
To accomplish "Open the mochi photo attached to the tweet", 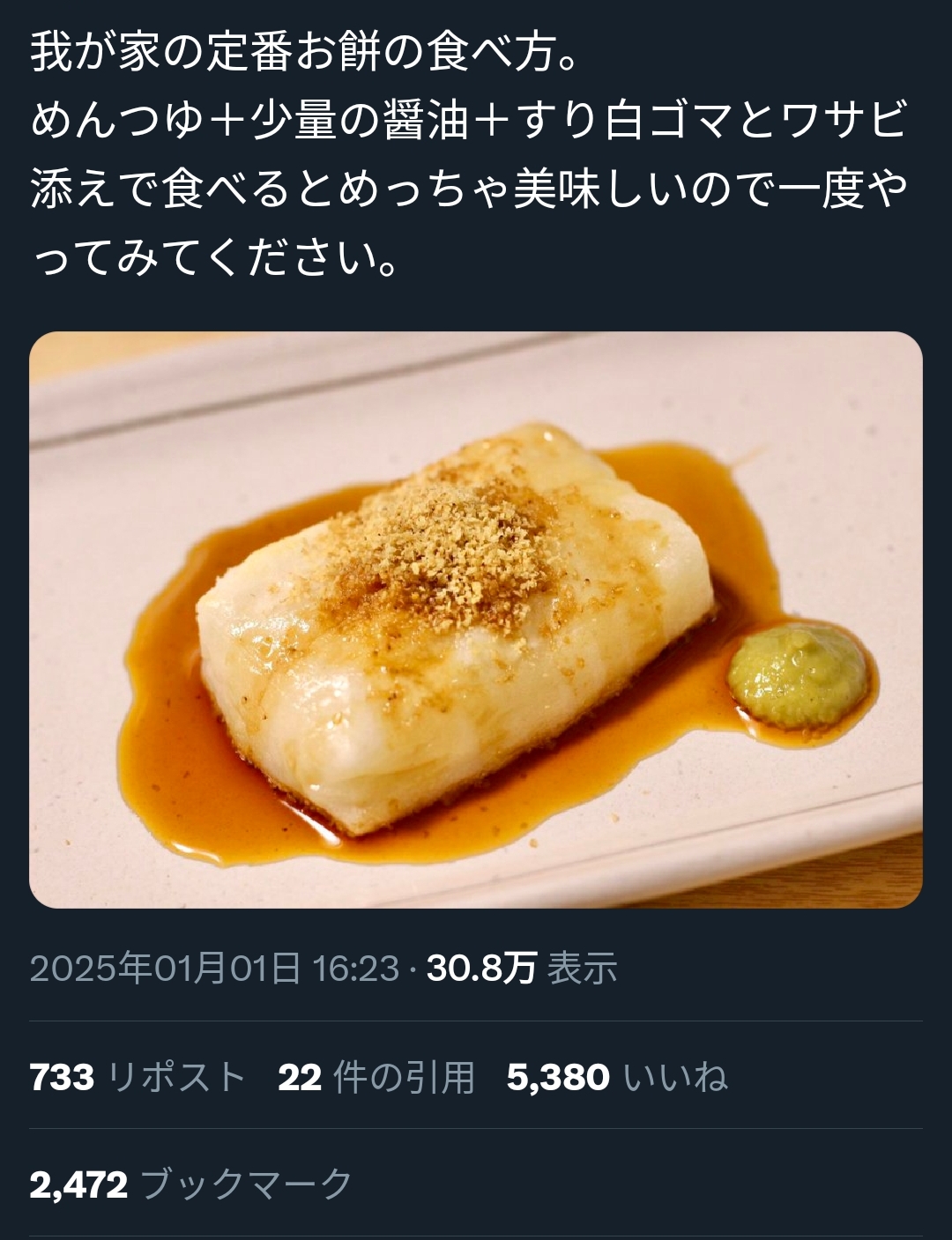I will [476, 620].
